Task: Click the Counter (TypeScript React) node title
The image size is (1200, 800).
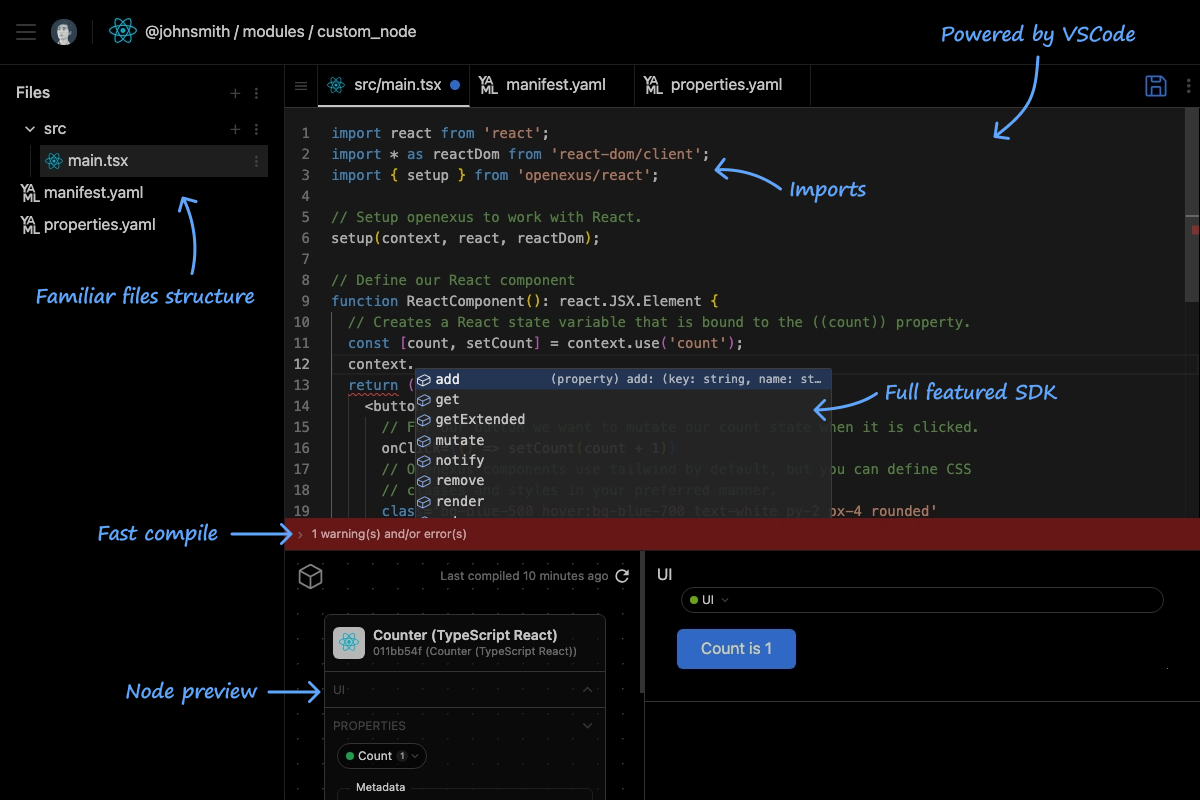Action: pos(465,635)
